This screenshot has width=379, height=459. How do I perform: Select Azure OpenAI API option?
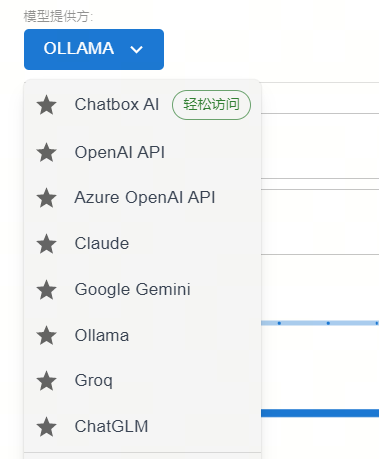[143, 198]
